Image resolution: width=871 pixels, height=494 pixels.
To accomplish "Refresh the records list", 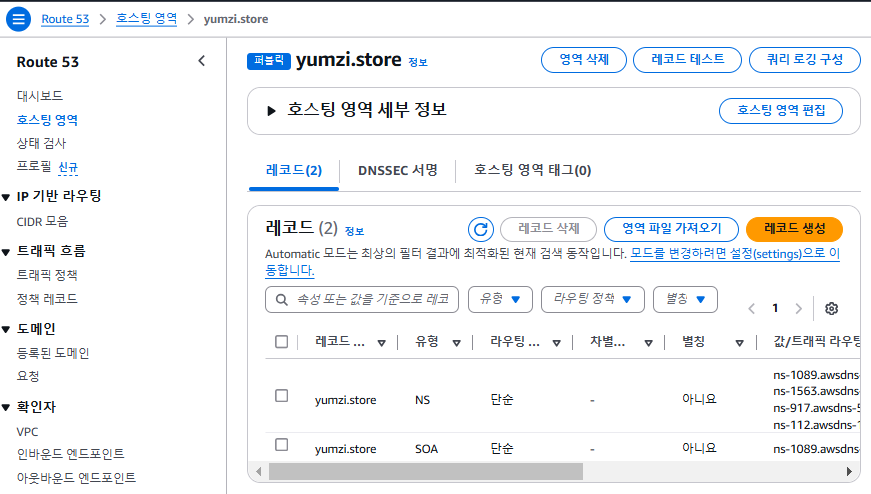I will (x=480, y=229).
